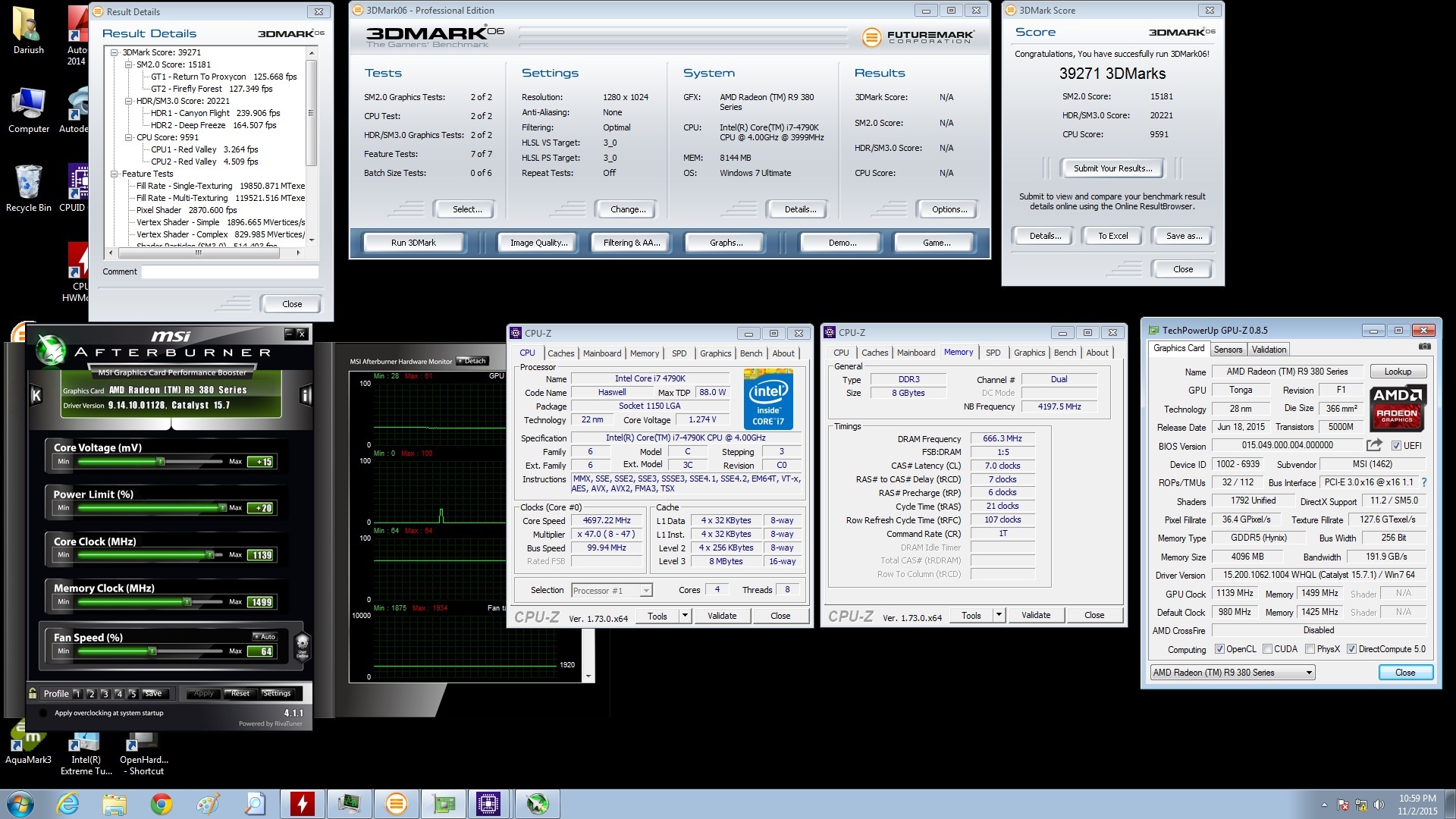This screenshot has height=819, width=1456.
Task: Click the Afterburner Settings button
Action: (x=276, y=693)
